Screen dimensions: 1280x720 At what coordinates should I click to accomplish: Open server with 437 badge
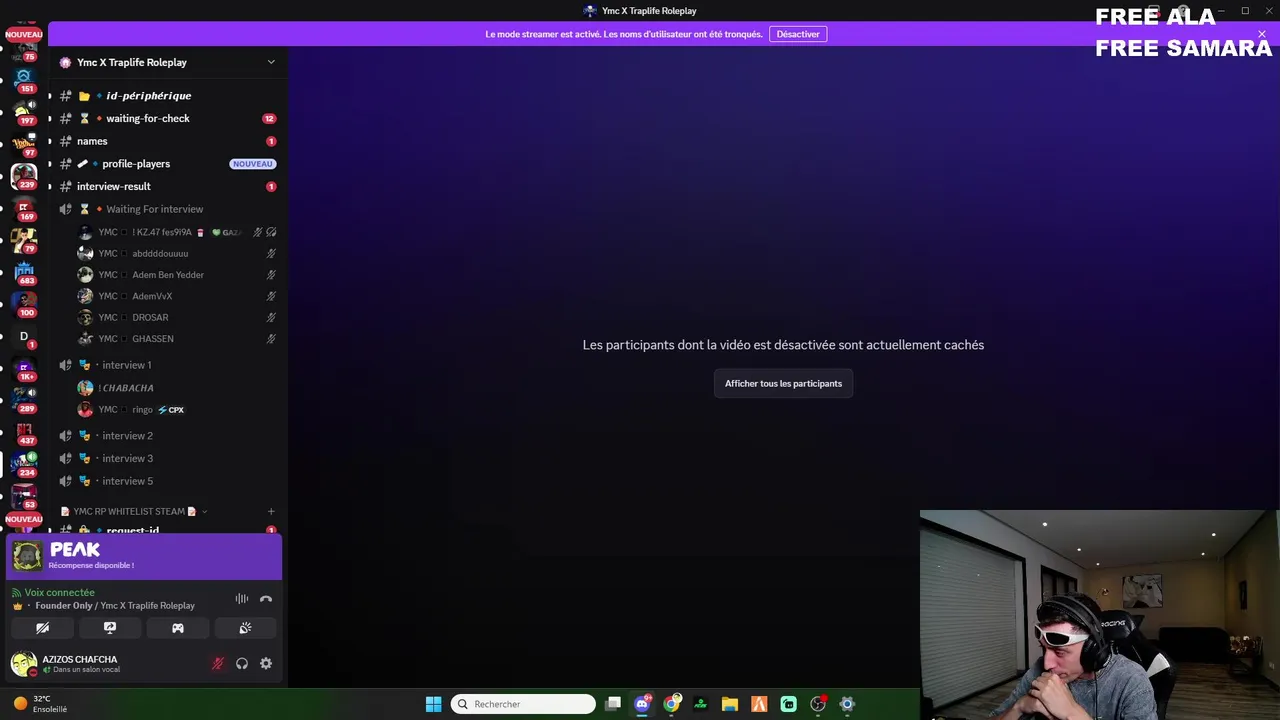click(24, 432)
